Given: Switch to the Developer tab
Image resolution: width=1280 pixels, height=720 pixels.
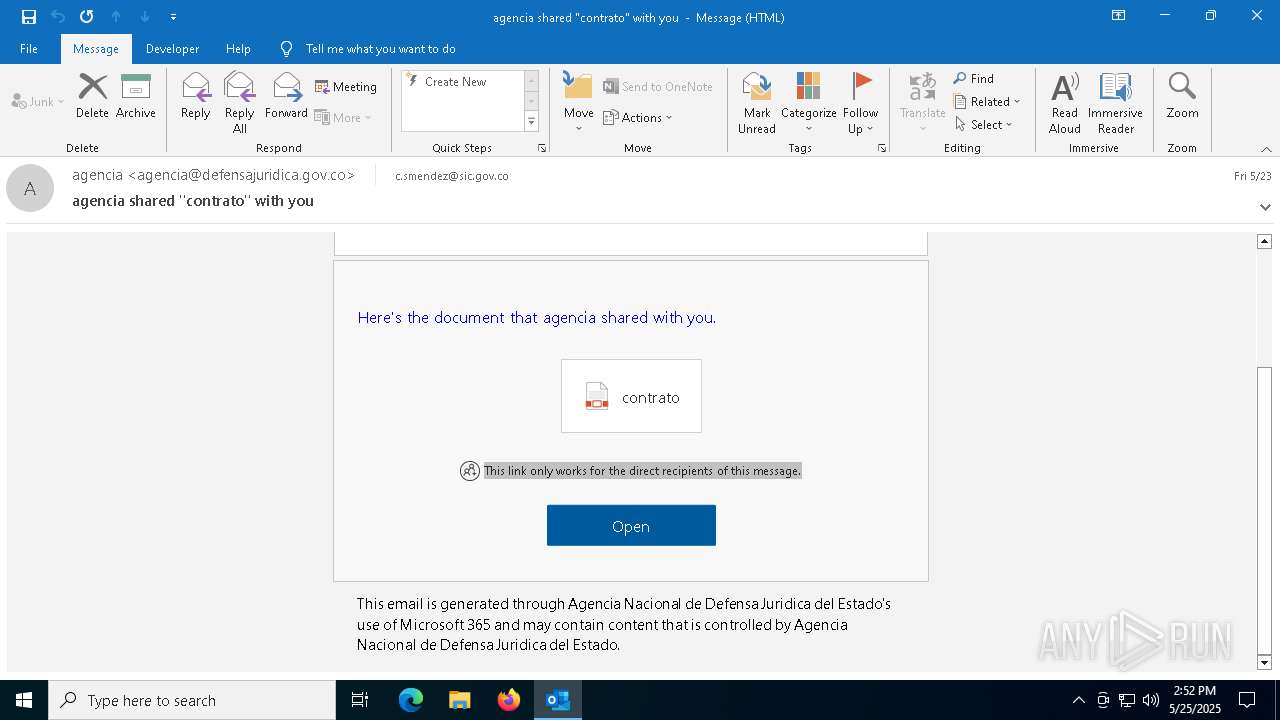Looking at the screenshot, I should pos(172,49).
